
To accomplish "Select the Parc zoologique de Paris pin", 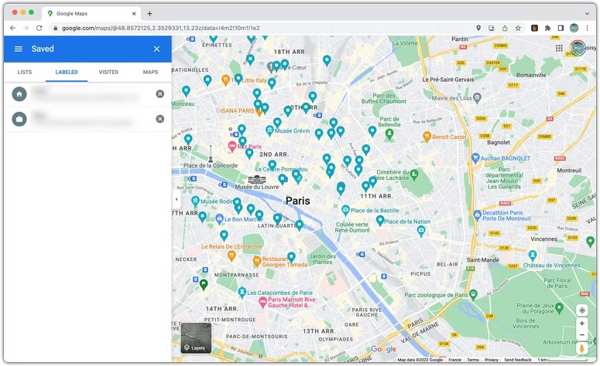I will pos(473,294).
